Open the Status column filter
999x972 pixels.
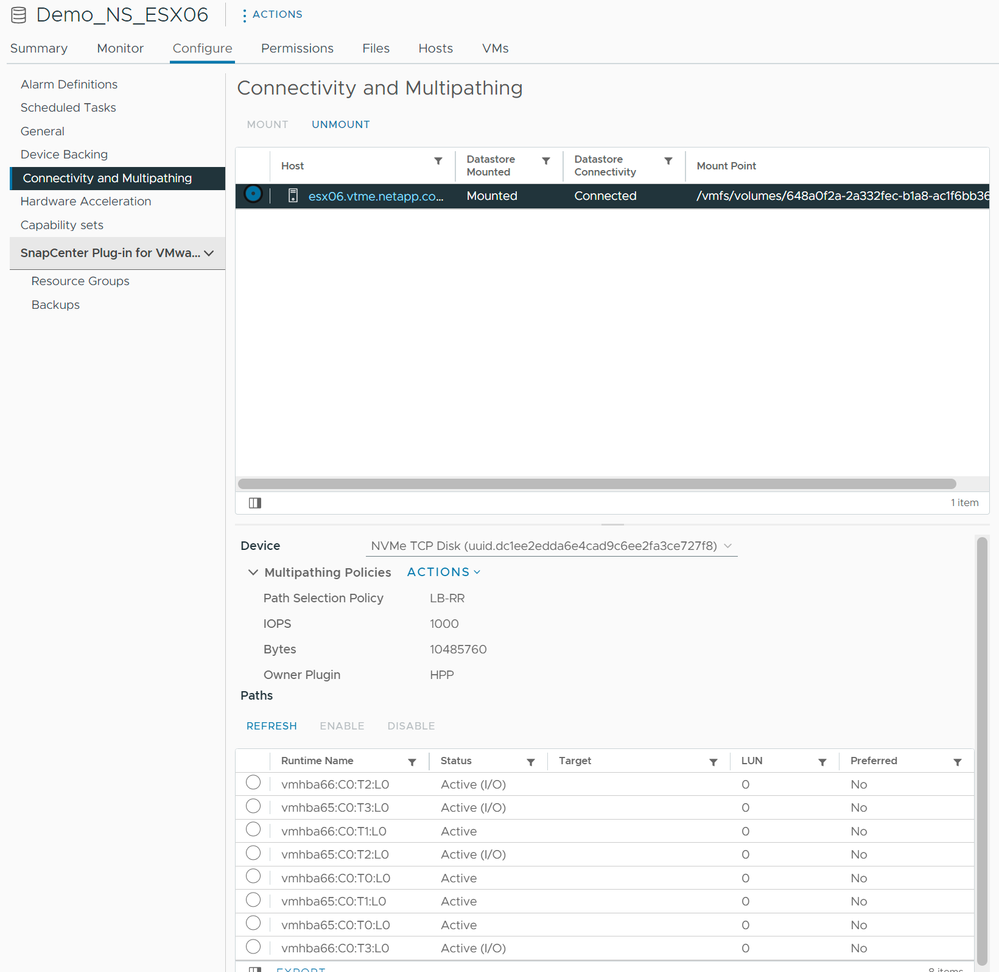pos(531,762)
